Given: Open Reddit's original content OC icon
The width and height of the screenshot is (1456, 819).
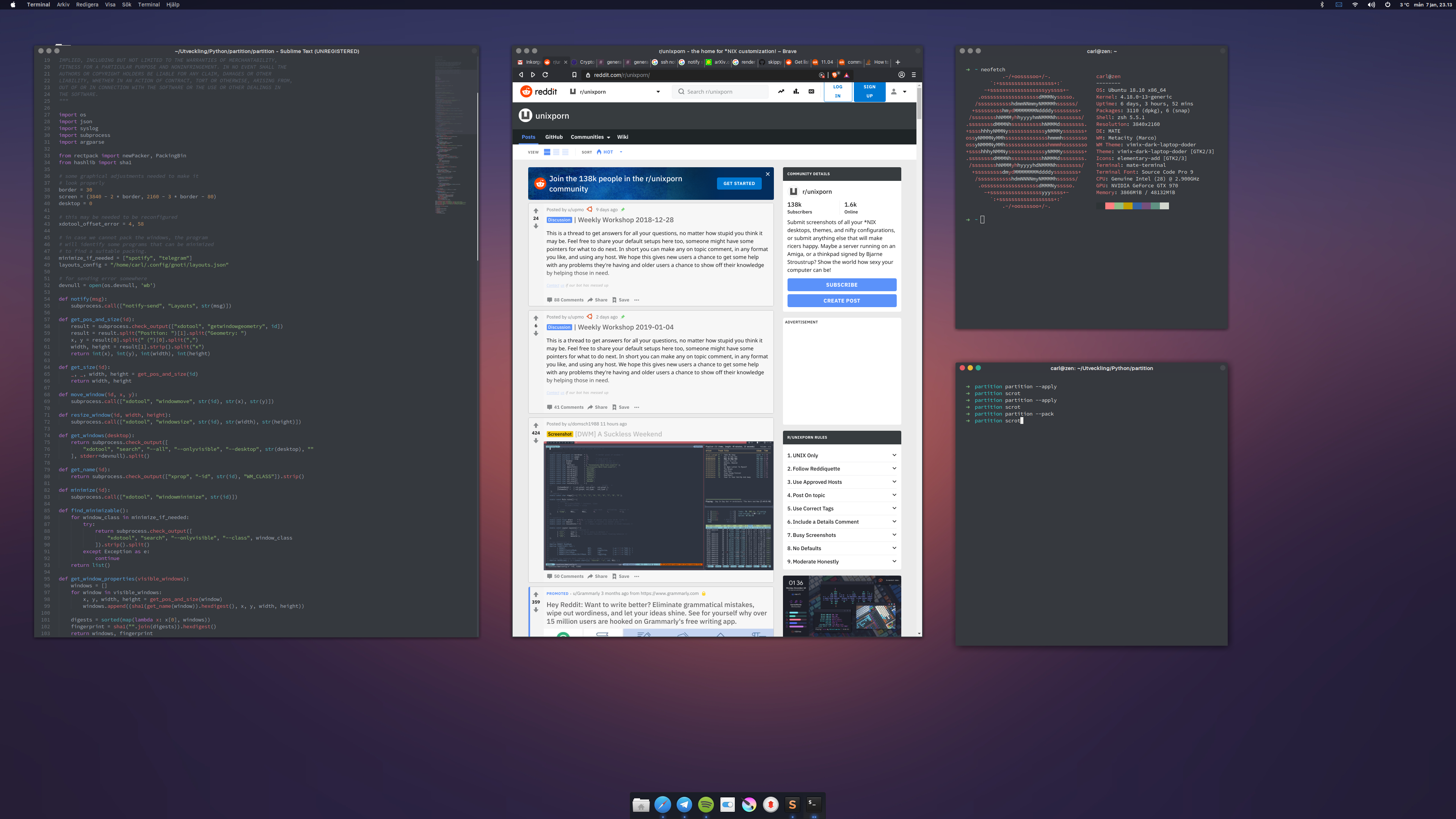Looking at the screenshot, I should [811, 91].
